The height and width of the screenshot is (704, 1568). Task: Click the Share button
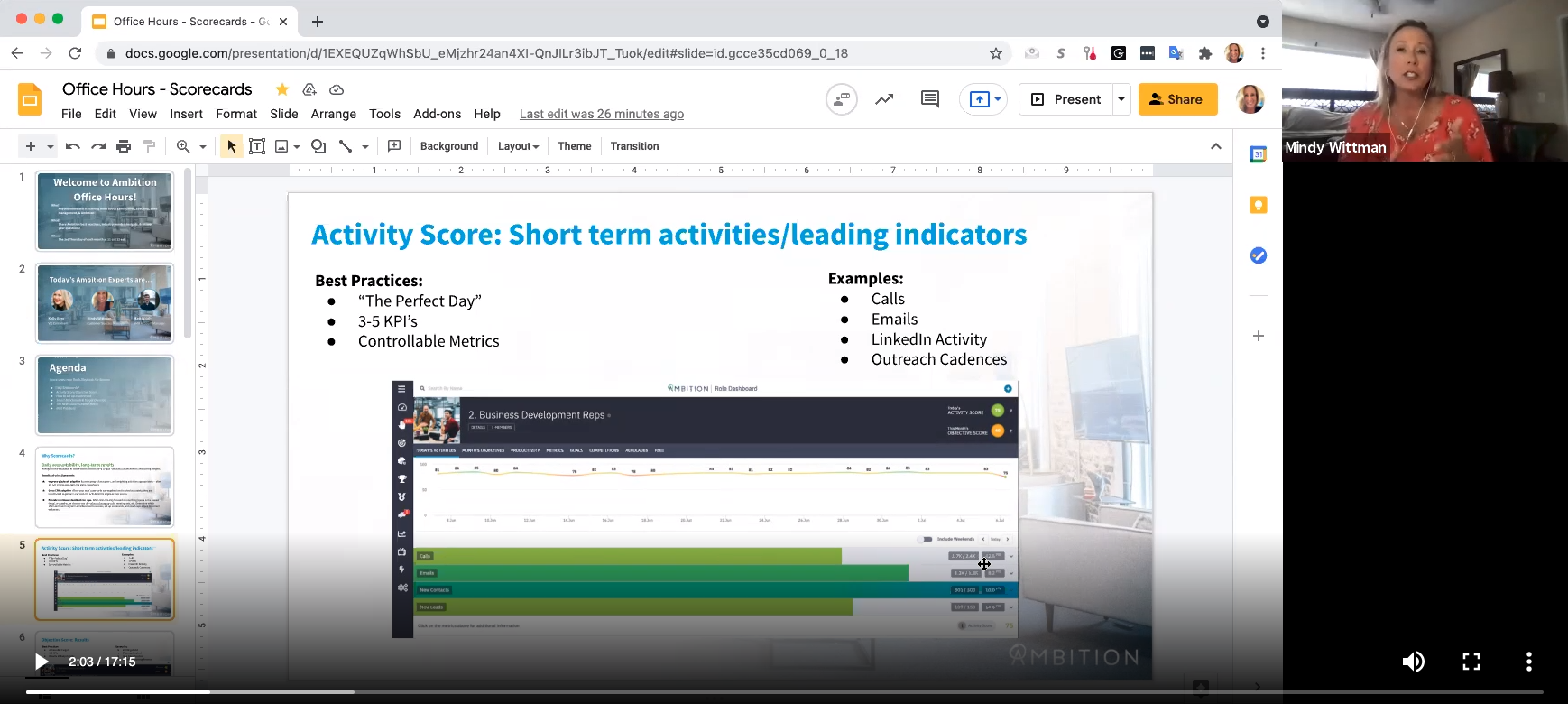(1178, 99)
